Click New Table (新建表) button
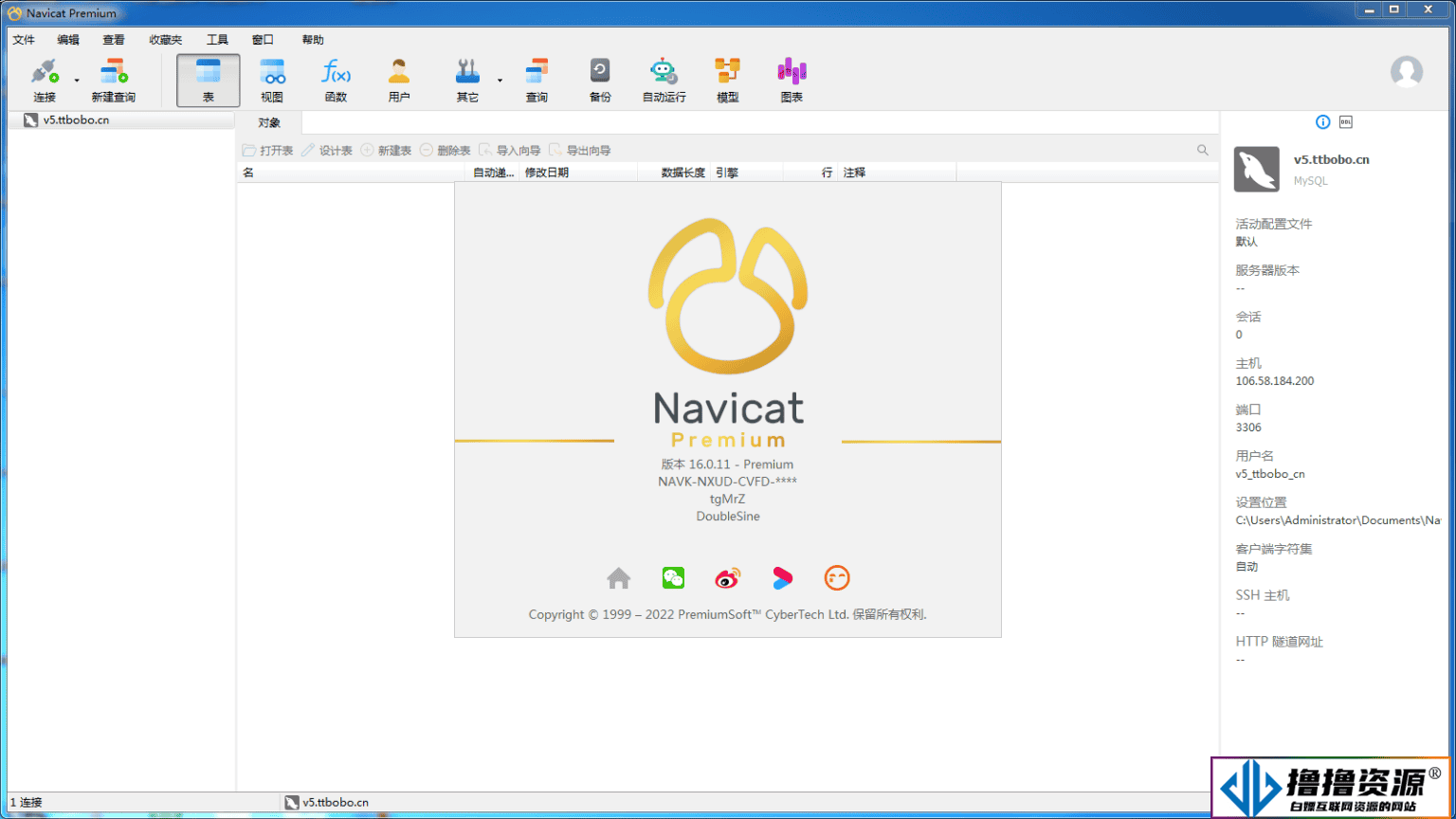 pyautogui.click(x=386, y=151)
